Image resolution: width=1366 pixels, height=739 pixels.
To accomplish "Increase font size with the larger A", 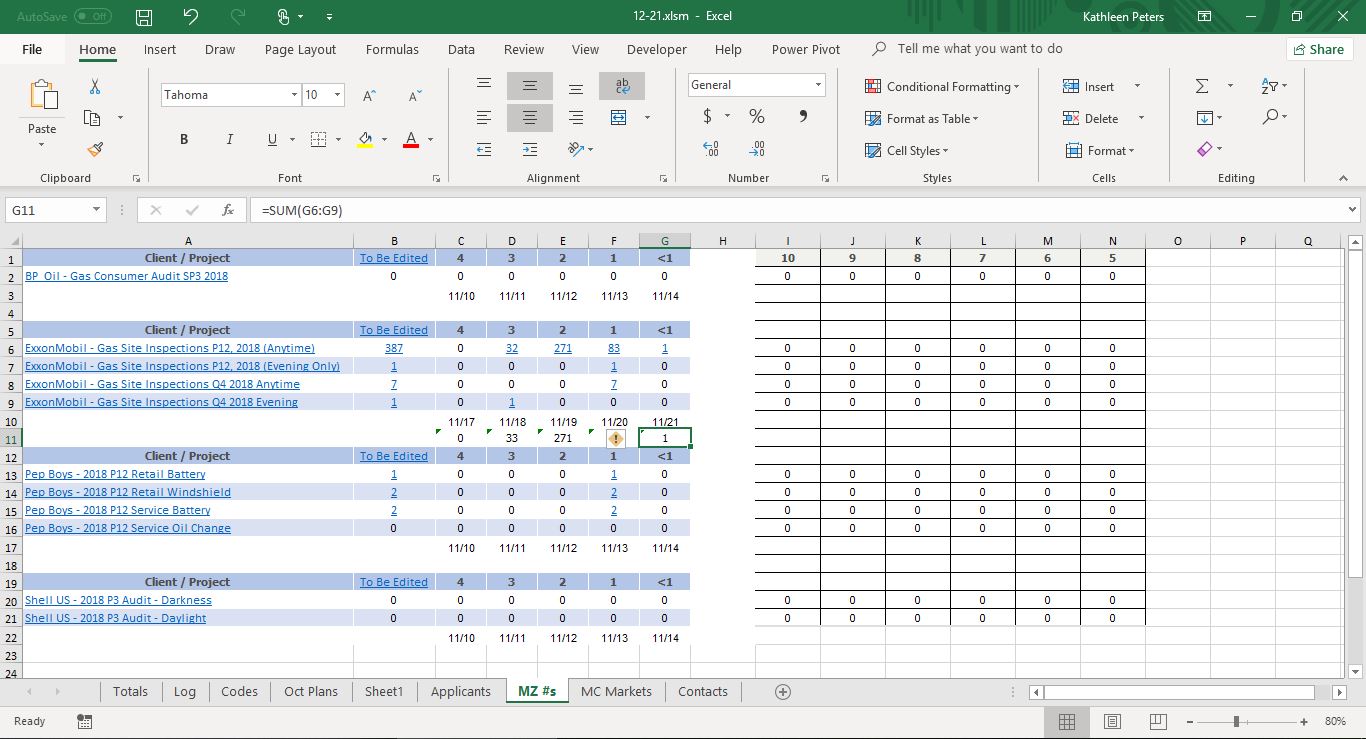I will (369, 95).
